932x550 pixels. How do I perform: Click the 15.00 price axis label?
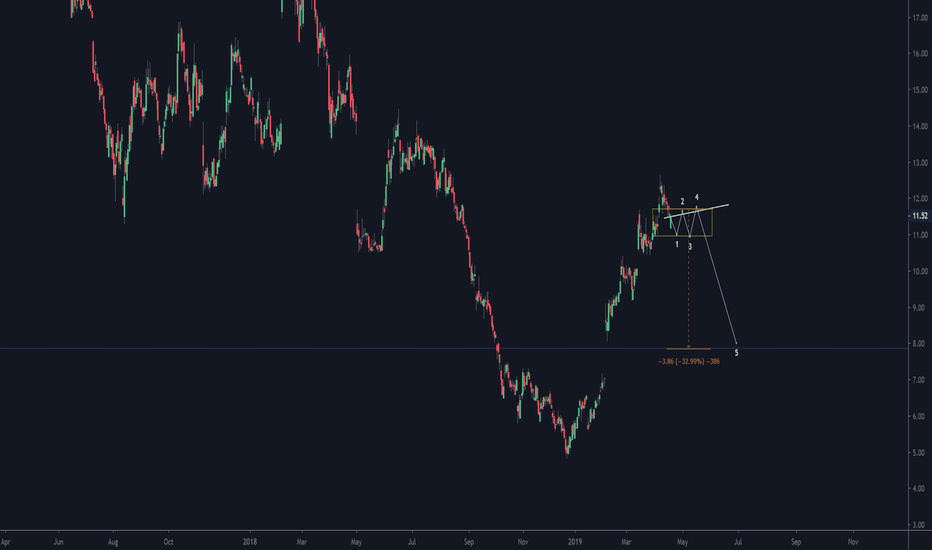(x=920, y=90)
